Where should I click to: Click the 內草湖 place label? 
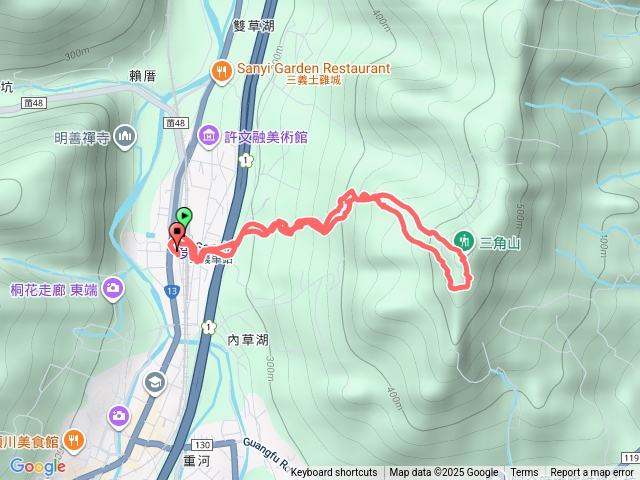[x=248, y=340]
